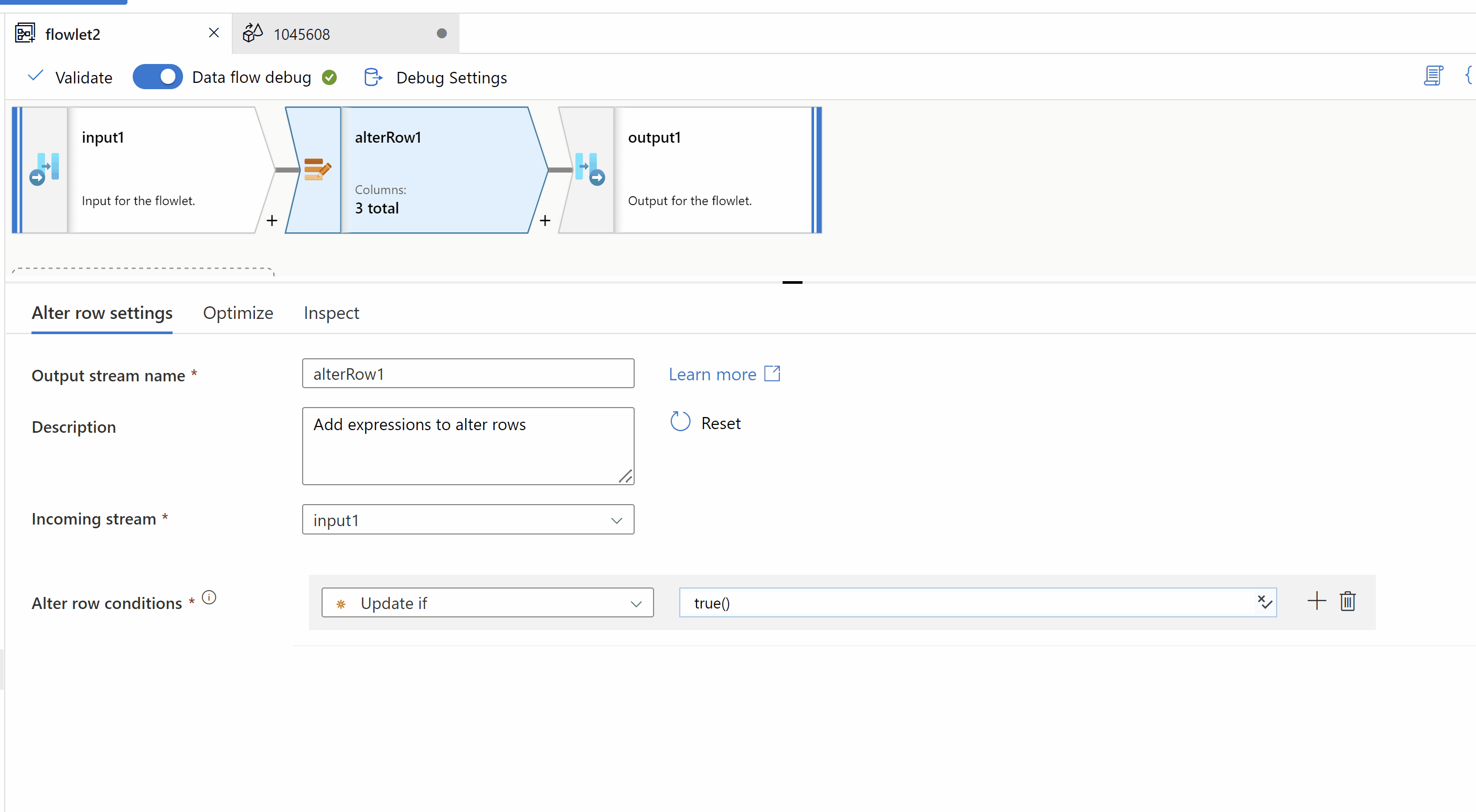Delete the Update if condition row

pyautogui.click(x=1347, y=602)
